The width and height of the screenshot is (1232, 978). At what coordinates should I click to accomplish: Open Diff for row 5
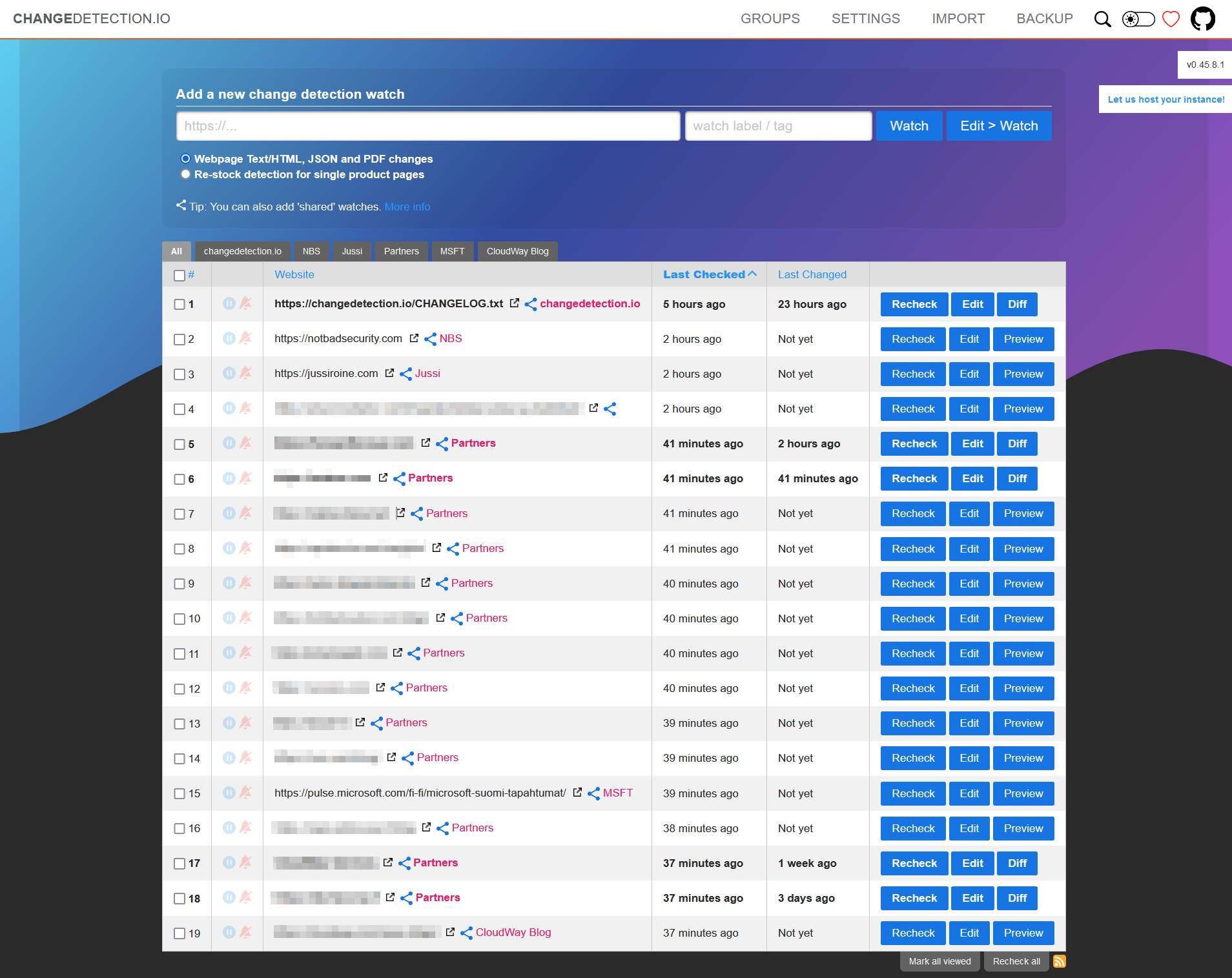click(1017, 443)
